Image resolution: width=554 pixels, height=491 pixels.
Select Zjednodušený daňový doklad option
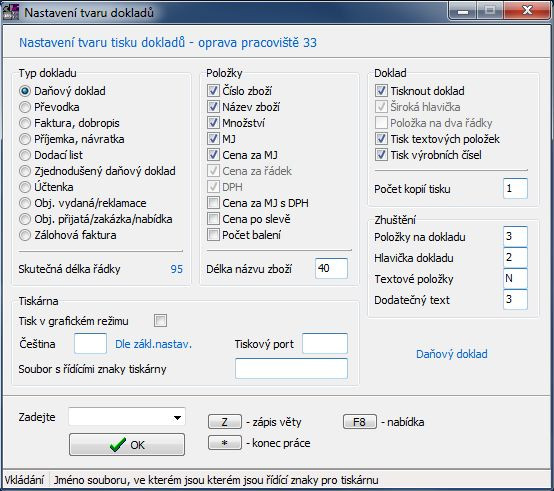25,171
